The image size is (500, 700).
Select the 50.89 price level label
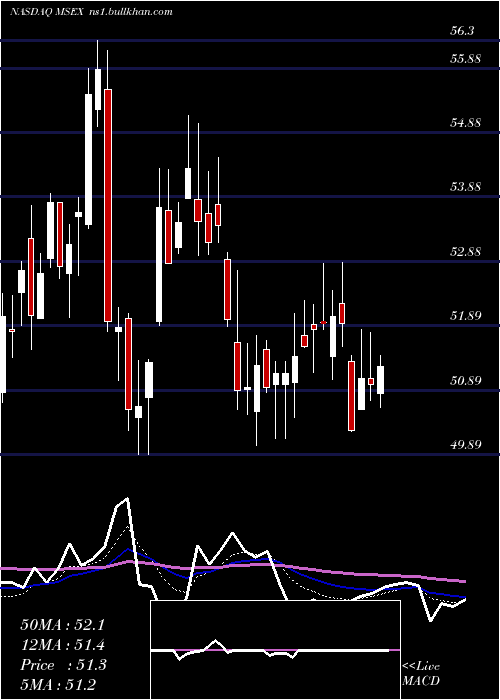pos(466,380)
